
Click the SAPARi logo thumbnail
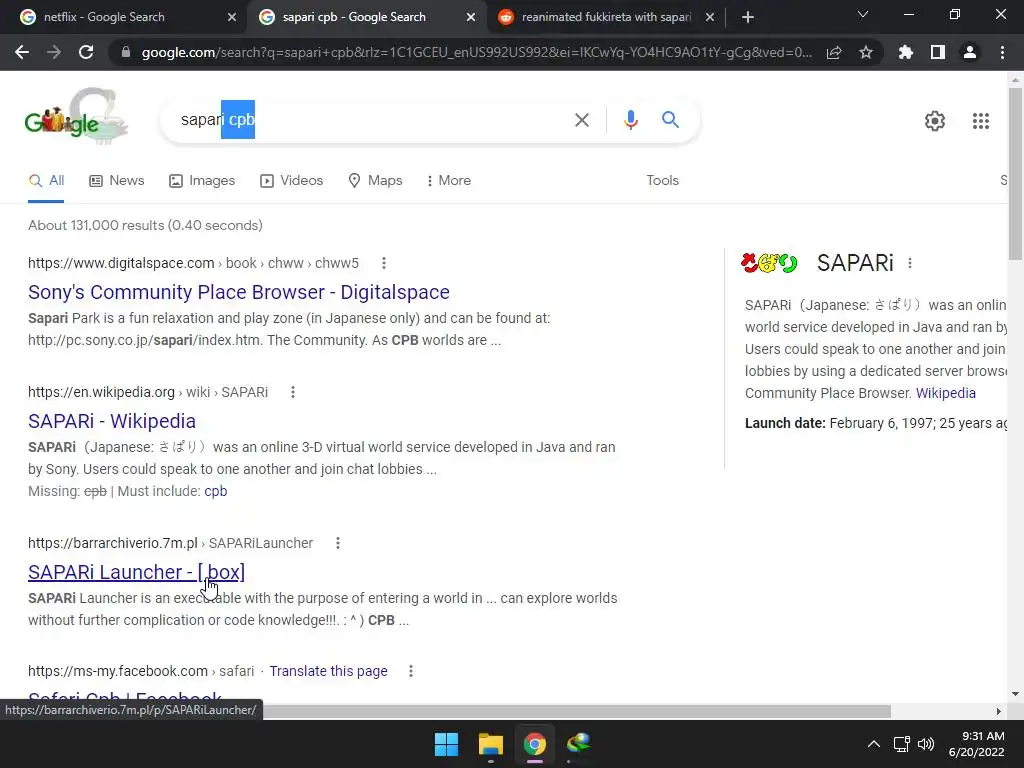pos(769,263)
